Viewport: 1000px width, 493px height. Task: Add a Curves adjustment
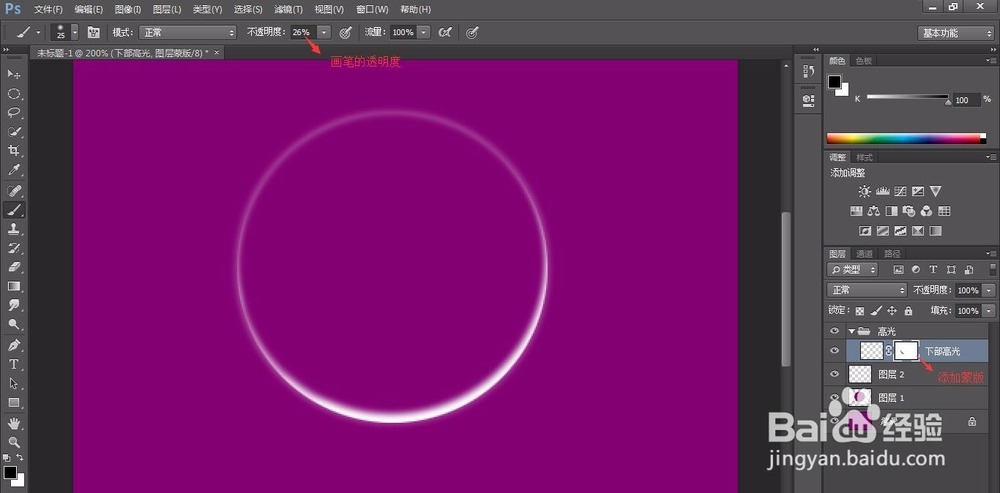pos(901,191)
